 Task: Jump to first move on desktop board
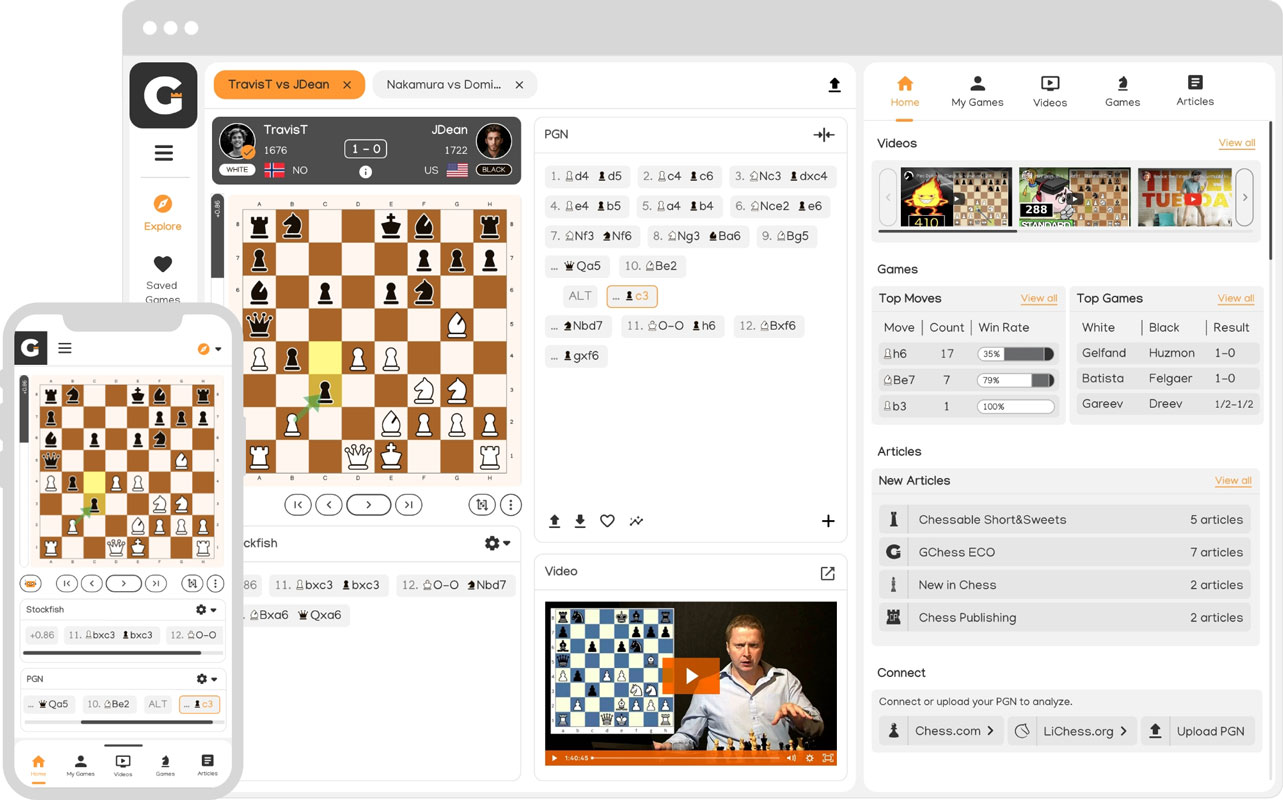pos(298,505)
